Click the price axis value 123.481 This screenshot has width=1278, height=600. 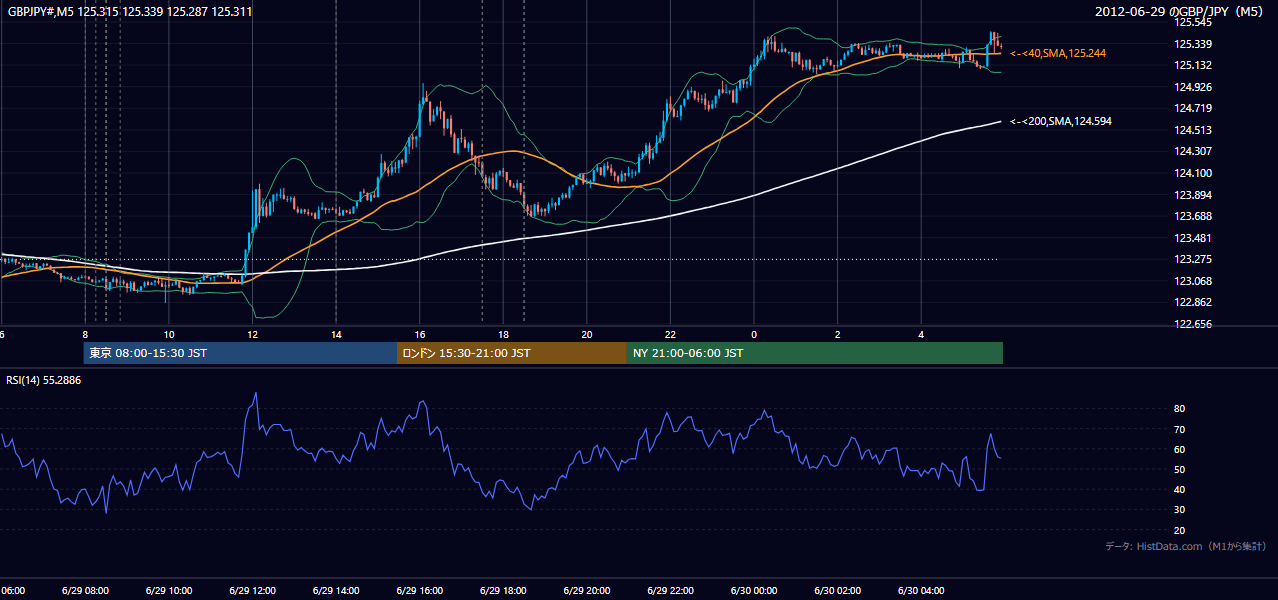pyautogui.click(x=1194, y=238)
